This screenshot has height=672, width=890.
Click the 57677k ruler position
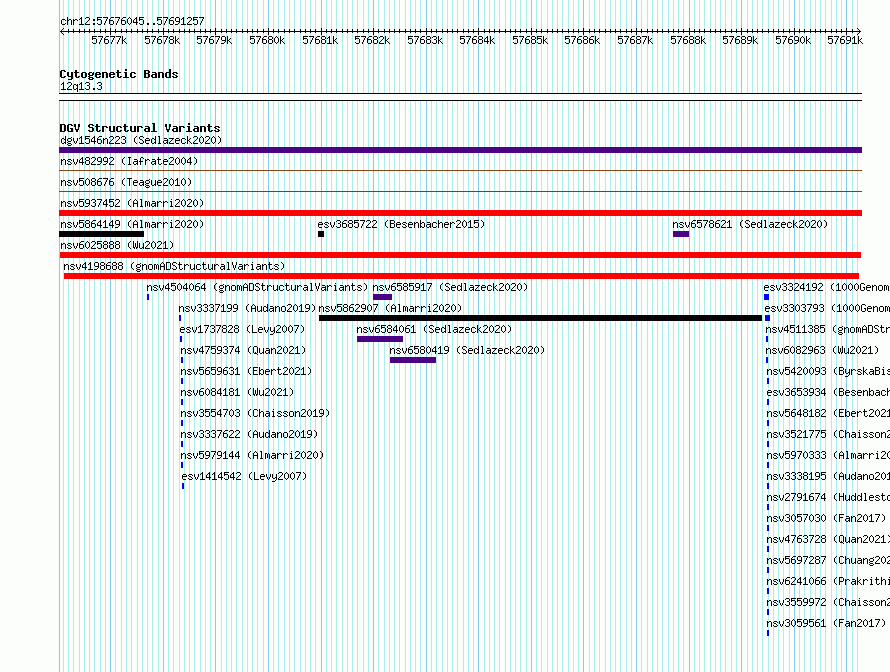click(x=109, y=40)
